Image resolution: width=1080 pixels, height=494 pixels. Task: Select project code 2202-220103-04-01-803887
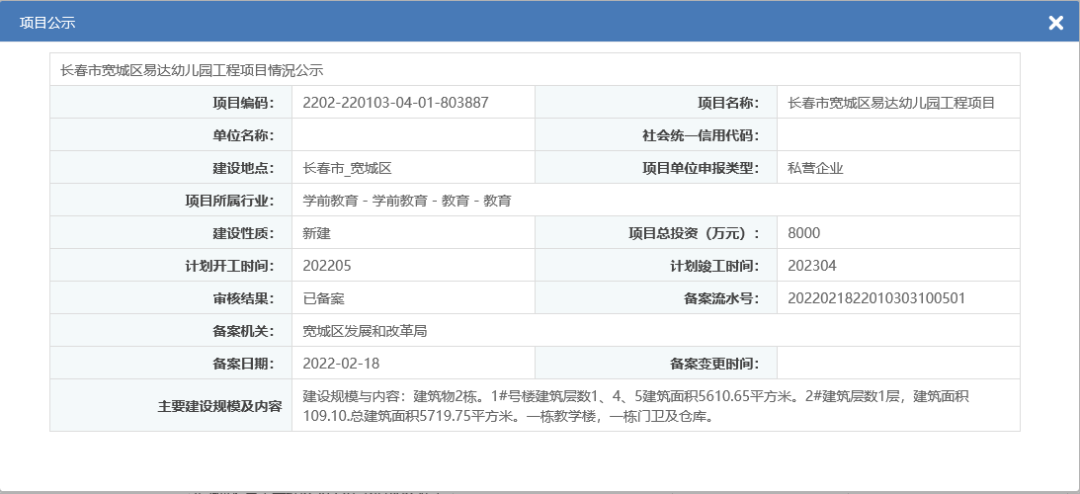coord(395,103)
